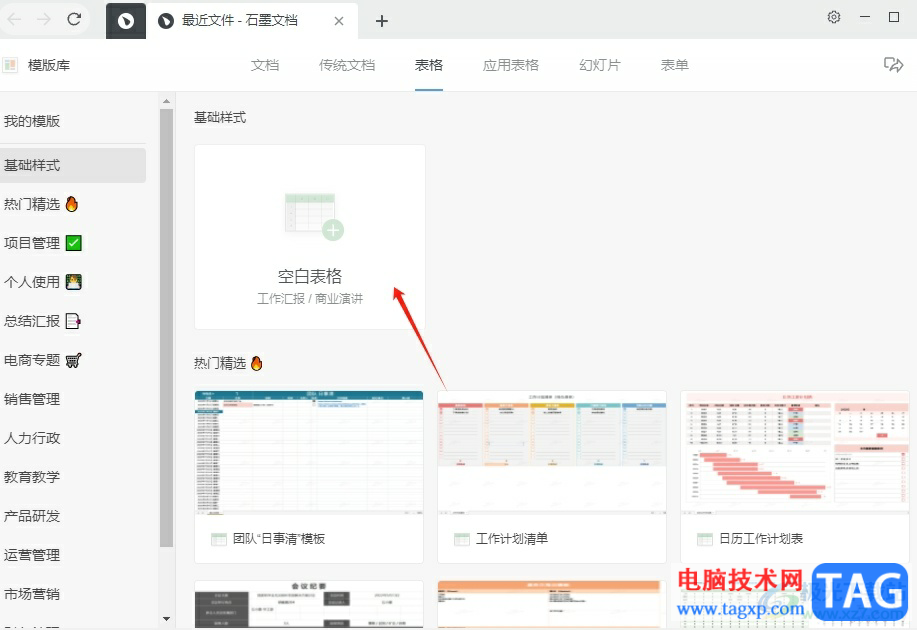Open a new tab with plus button

coord(382,21)
